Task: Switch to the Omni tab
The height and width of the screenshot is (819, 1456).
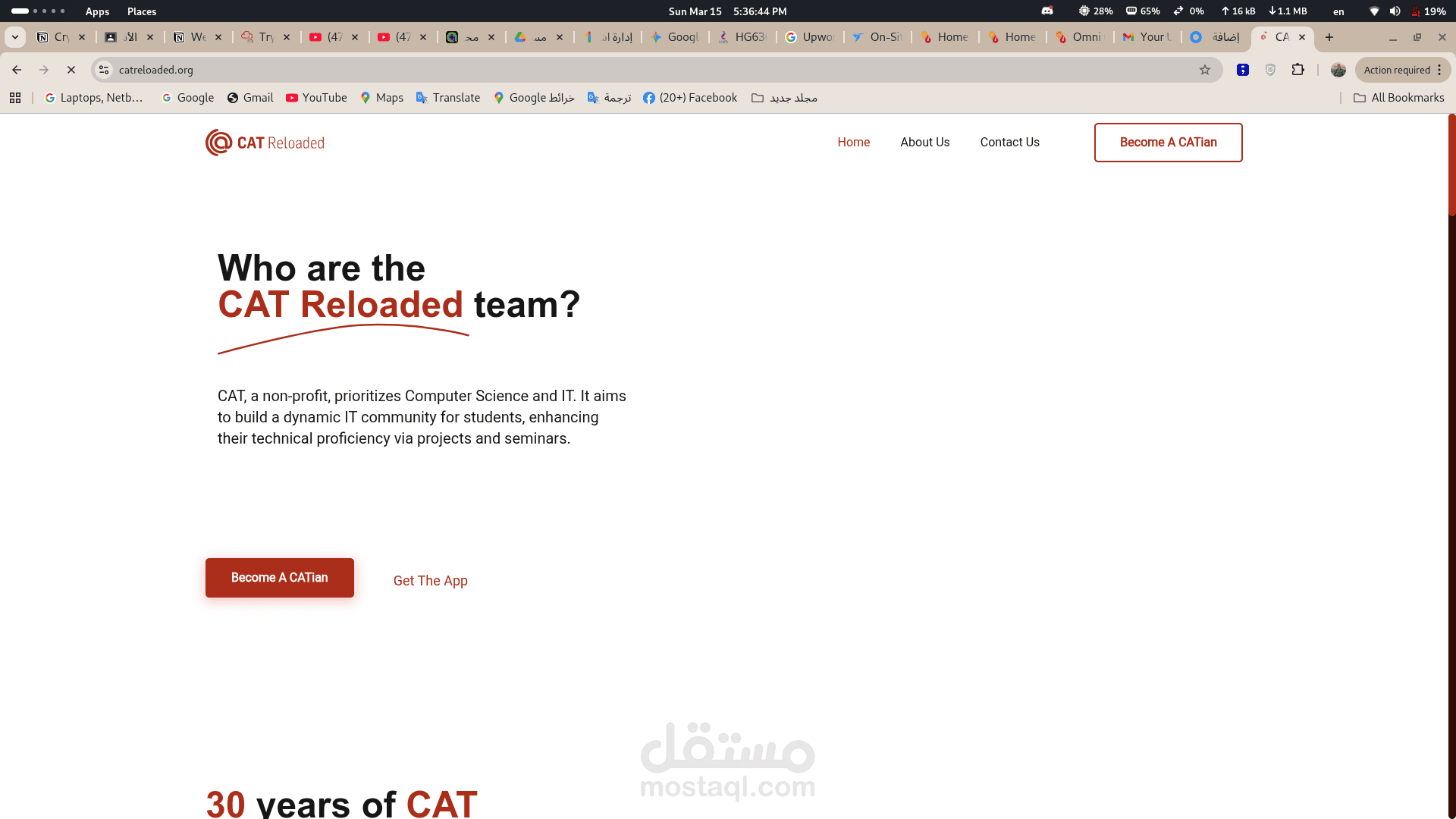Action: click(x=1081, y=37)
